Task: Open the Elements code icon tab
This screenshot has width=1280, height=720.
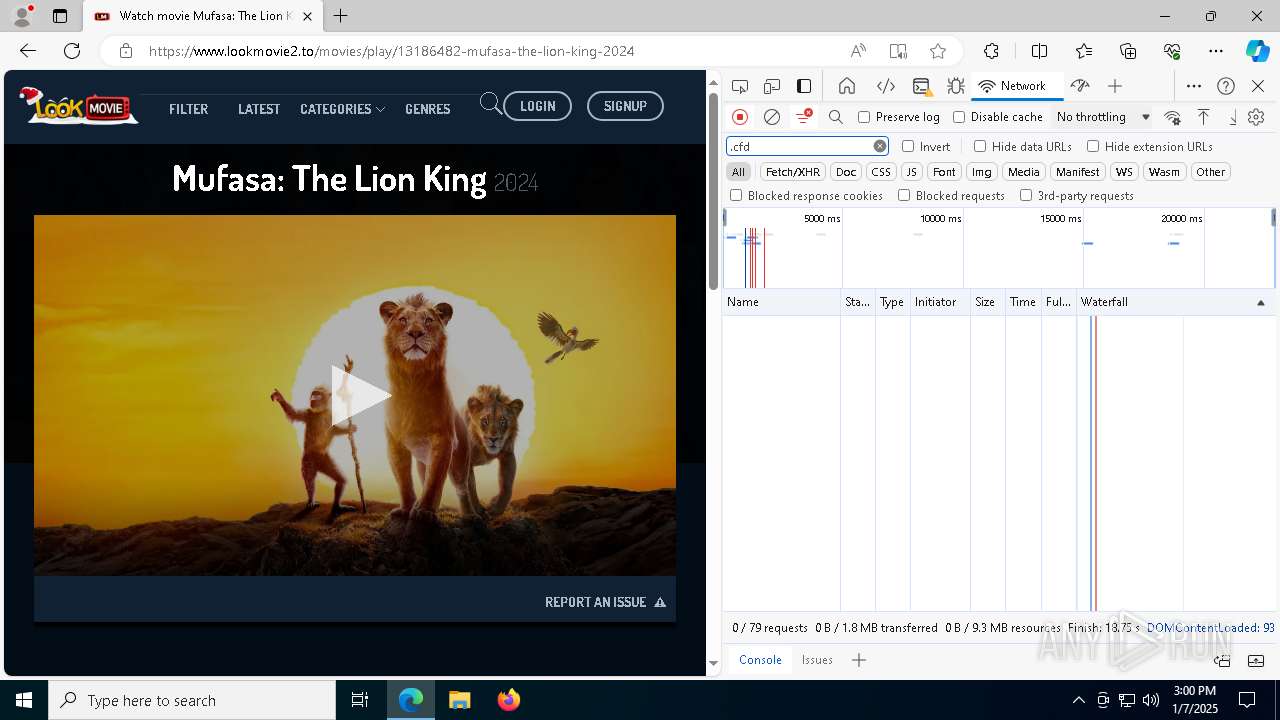Action: pos(885,86)
